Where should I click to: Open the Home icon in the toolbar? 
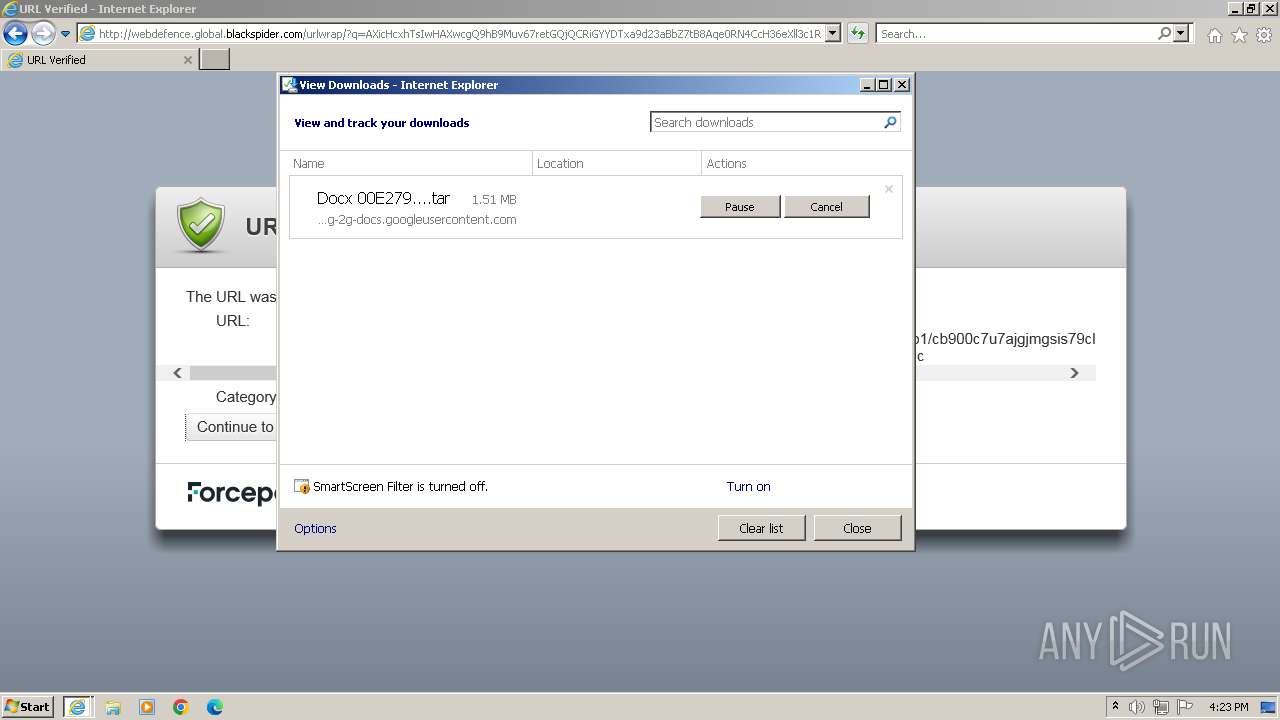[1214, 35]
